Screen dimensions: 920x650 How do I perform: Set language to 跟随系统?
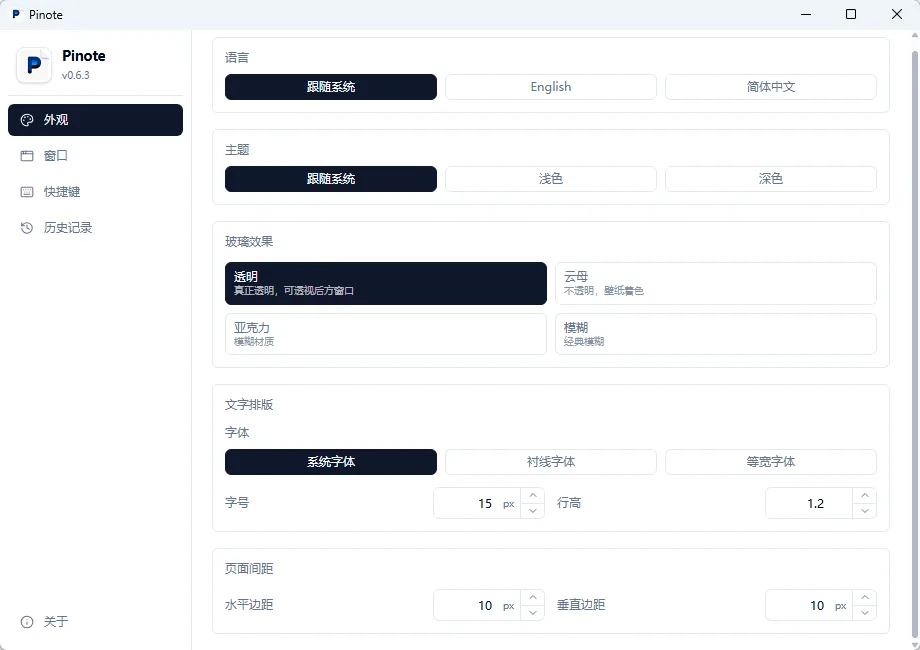331,87
